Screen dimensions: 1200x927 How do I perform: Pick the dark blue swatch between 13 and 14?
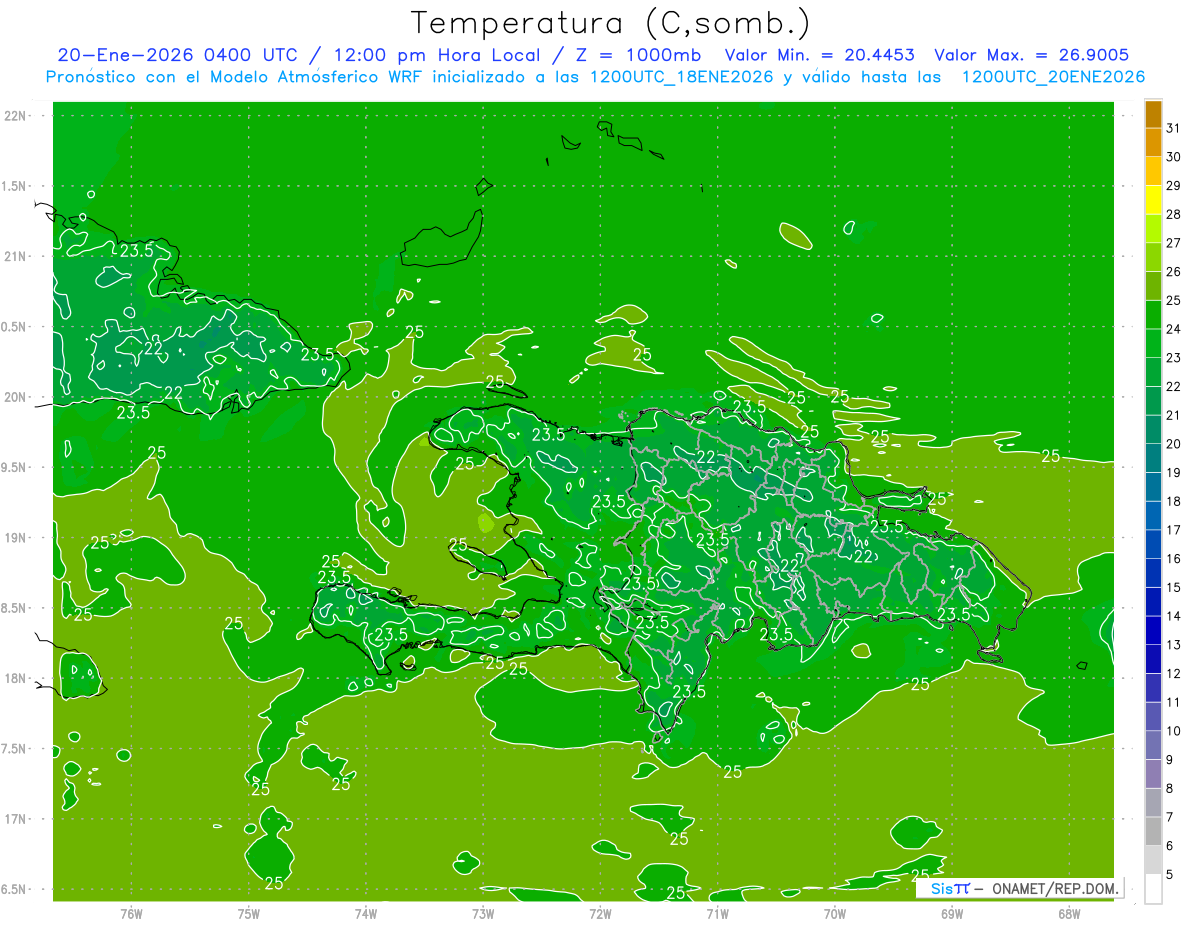point(1153,631)
